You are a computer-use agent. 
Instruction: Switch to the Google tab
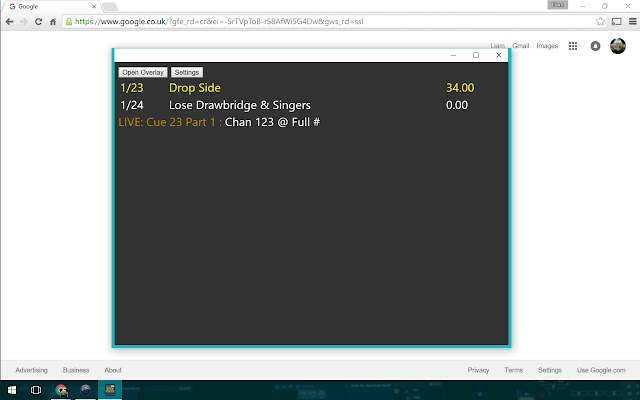(x=51, y=7)
